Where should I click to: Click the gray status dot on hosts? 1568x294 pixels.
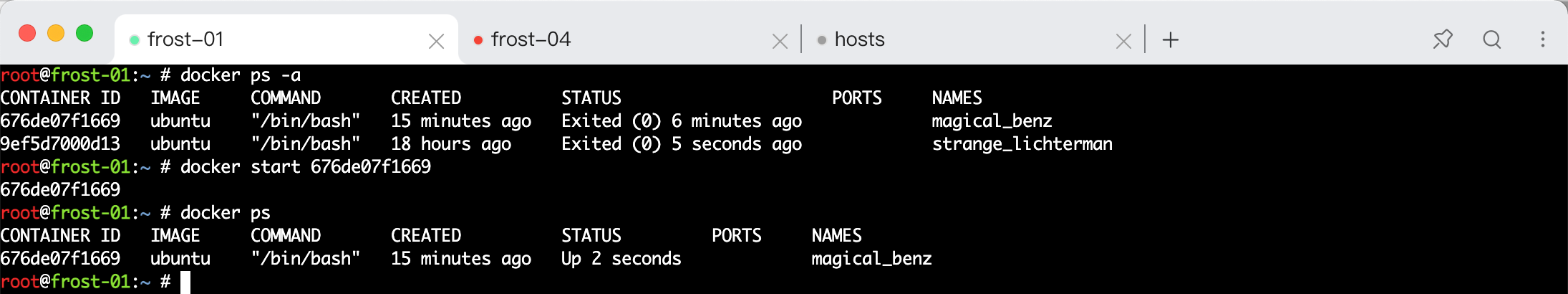pyautogui.click(x=822, y=40)
